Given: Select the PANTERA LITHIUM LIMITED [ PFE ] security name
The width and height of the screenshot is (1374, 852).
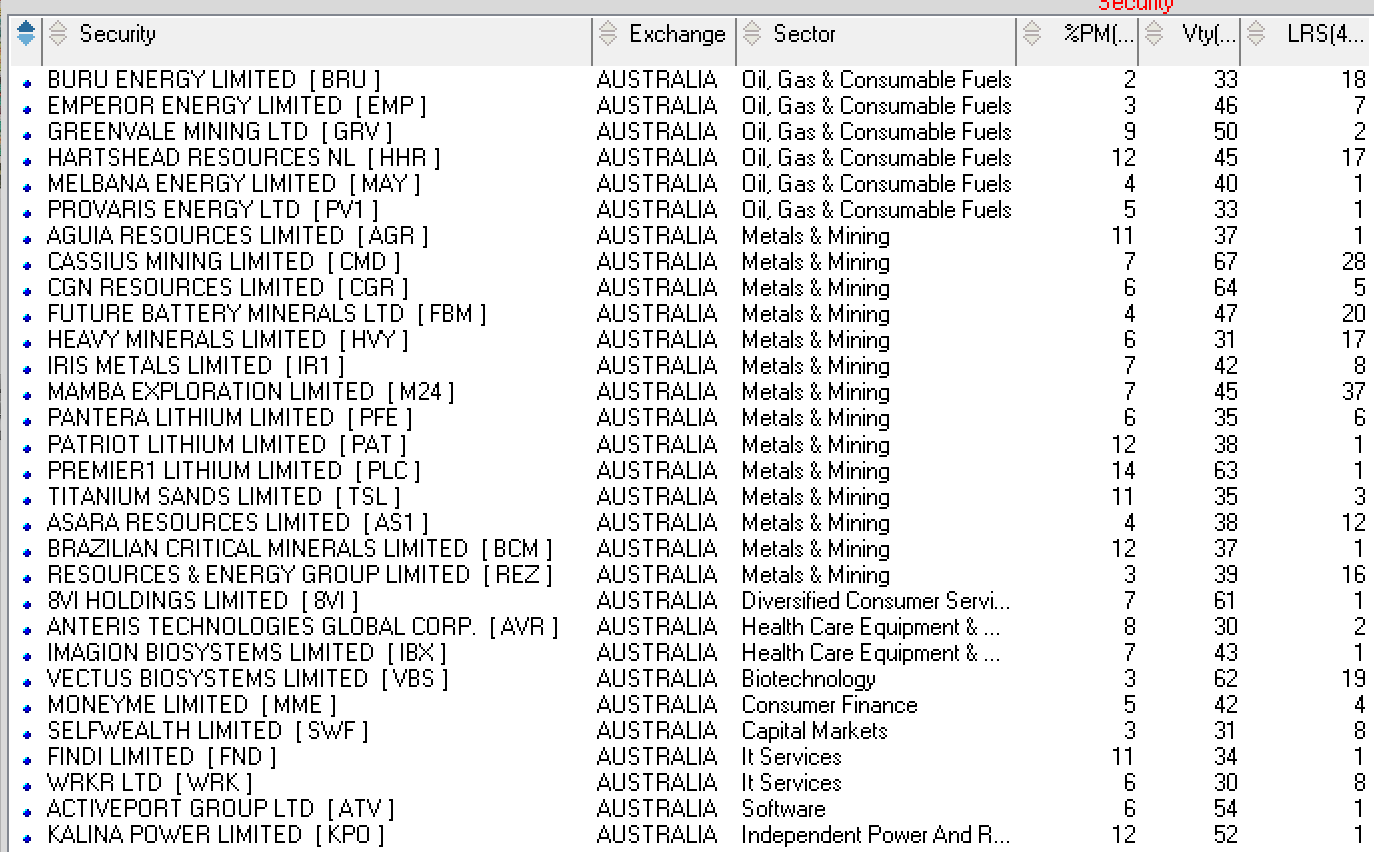Looking at the screenshot, I should tap(229, 418).
